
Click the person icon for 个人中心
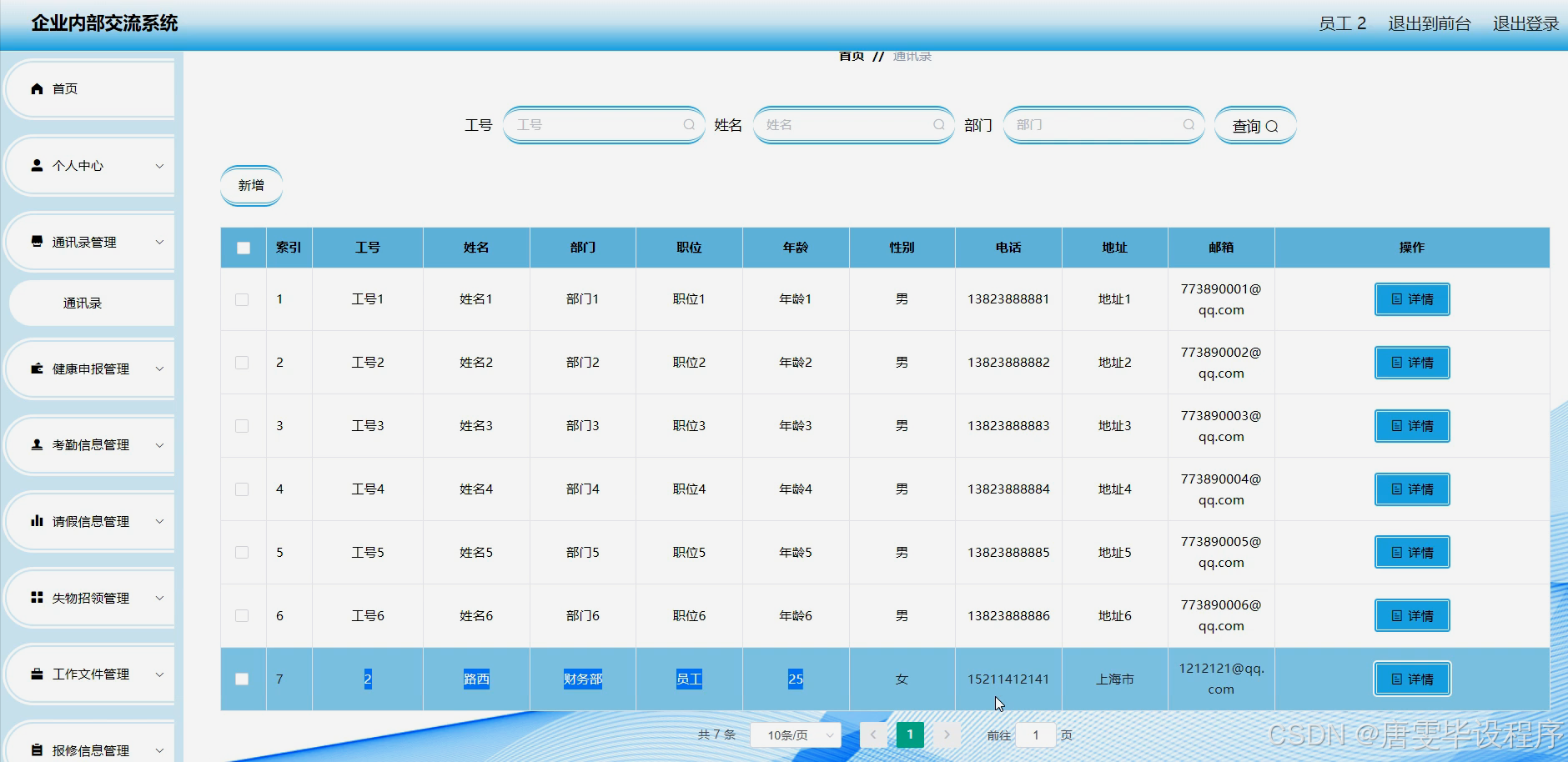click(x=37, y=165)
